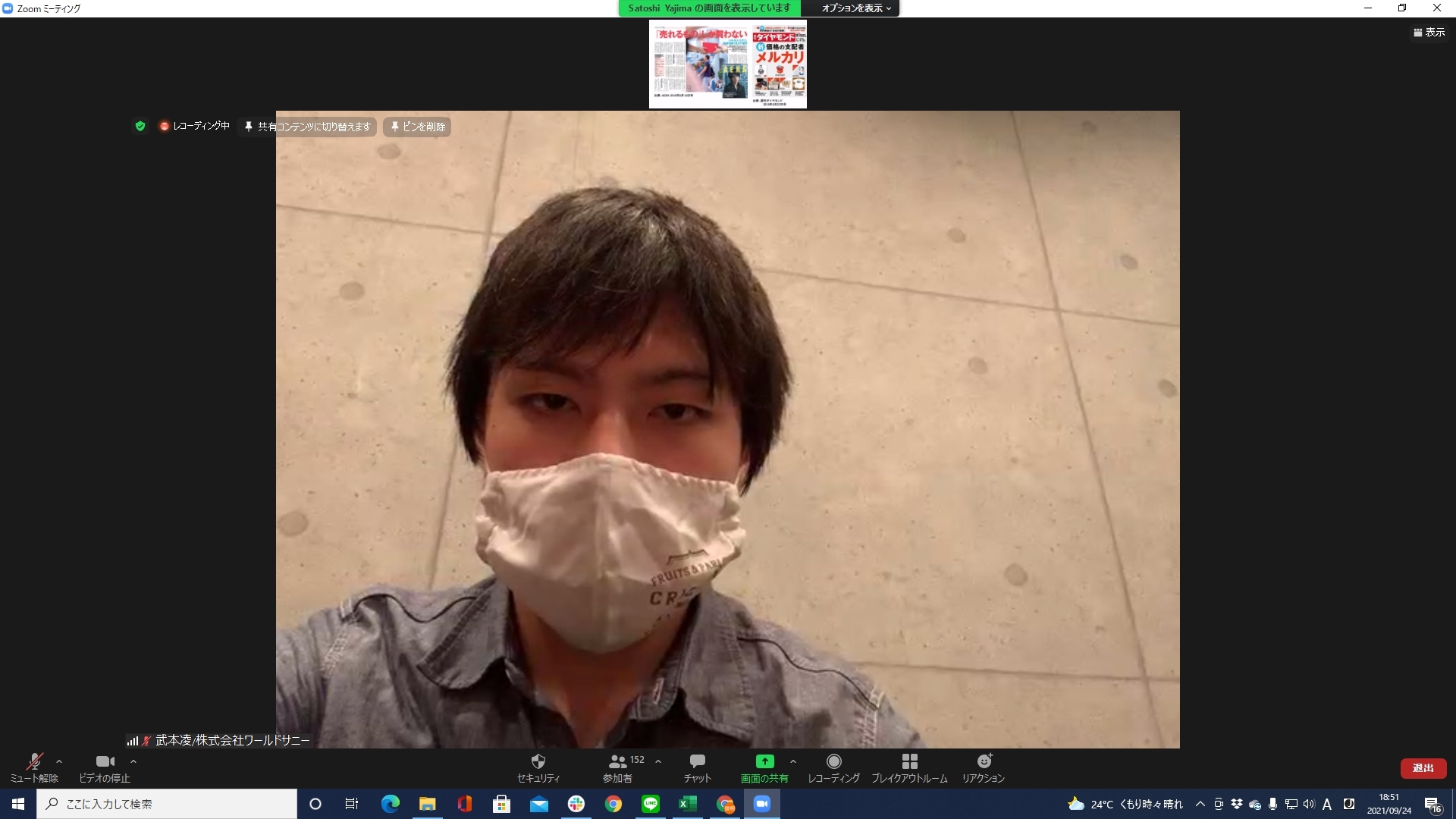Click the 表示 view layout button
This screenshot has height=819, width=1456.
[1429, 32]
